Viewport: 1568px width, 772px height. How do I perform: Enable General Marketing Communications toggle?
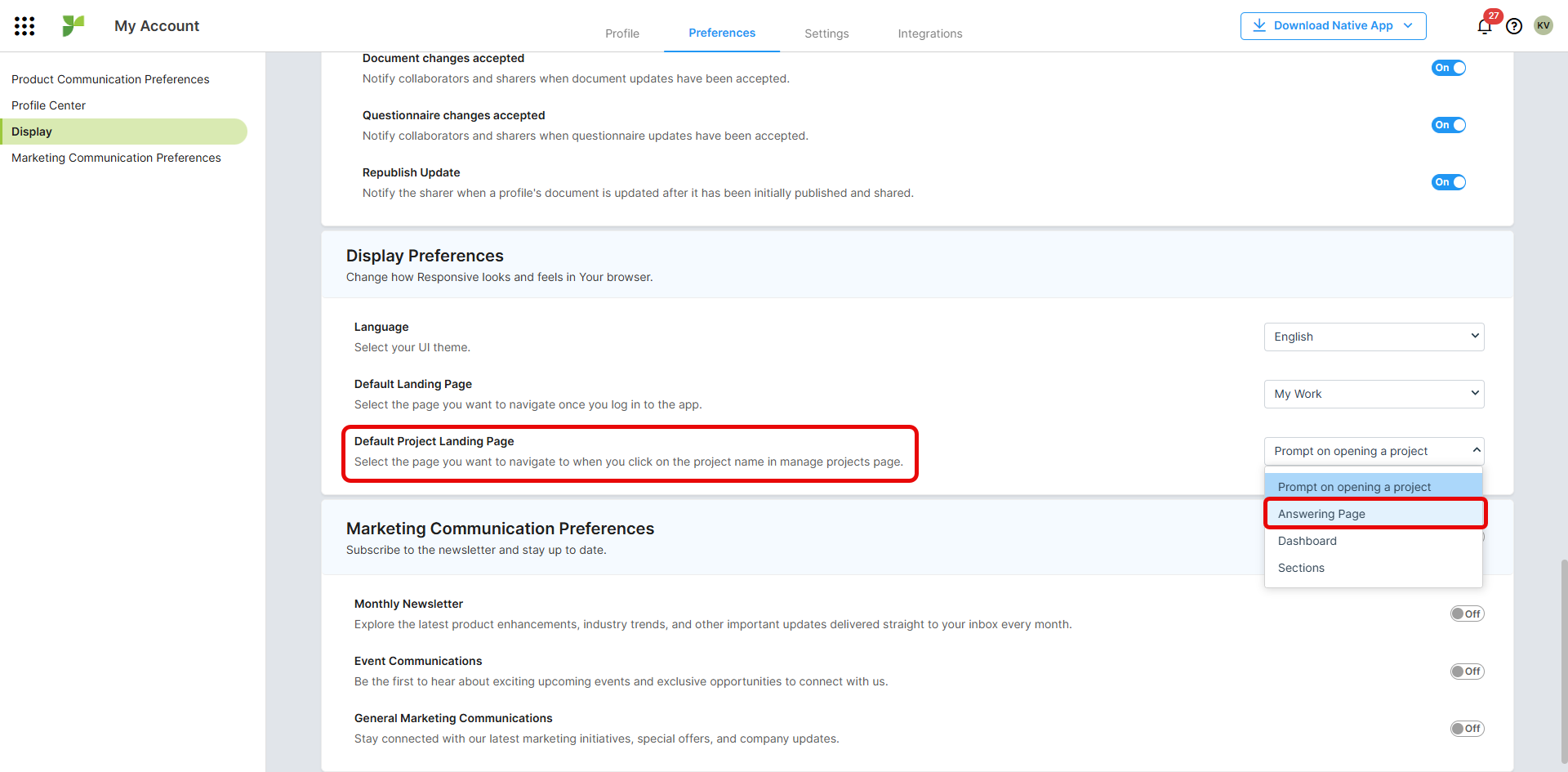click(x=1467, y=728)
